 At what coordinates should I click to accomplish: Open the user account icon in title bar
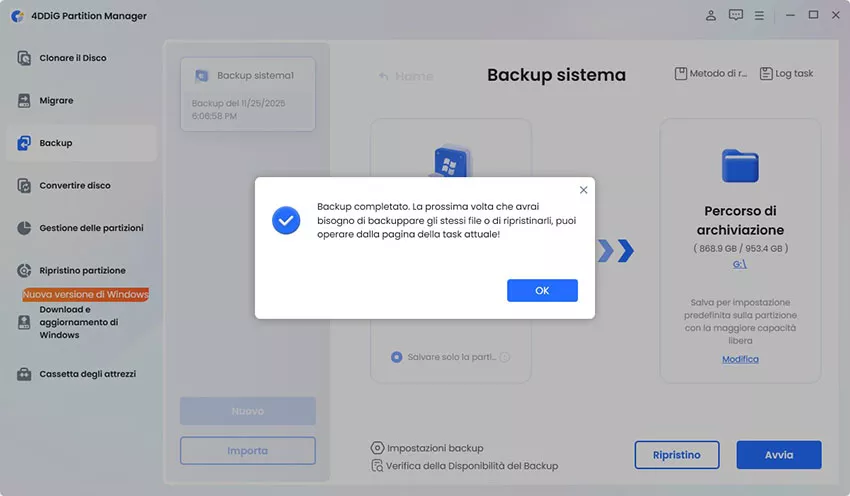pyautogui.click(x=711, y=15)
